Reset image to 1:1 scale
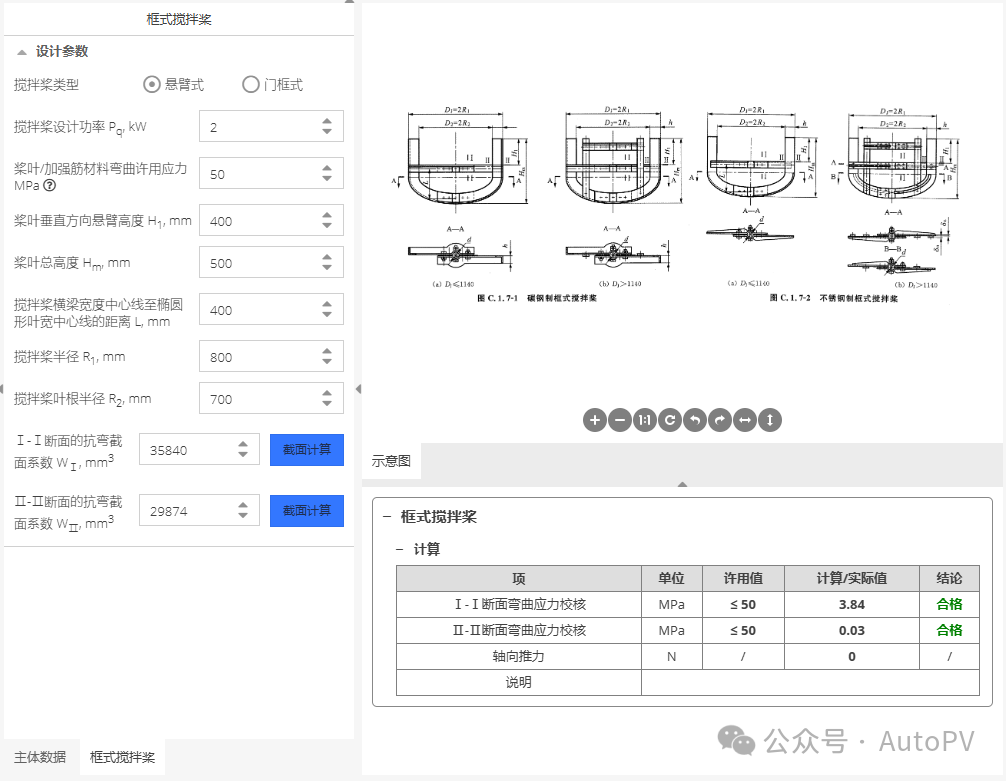Screen dimensions: 1006x781 (645, 420)
